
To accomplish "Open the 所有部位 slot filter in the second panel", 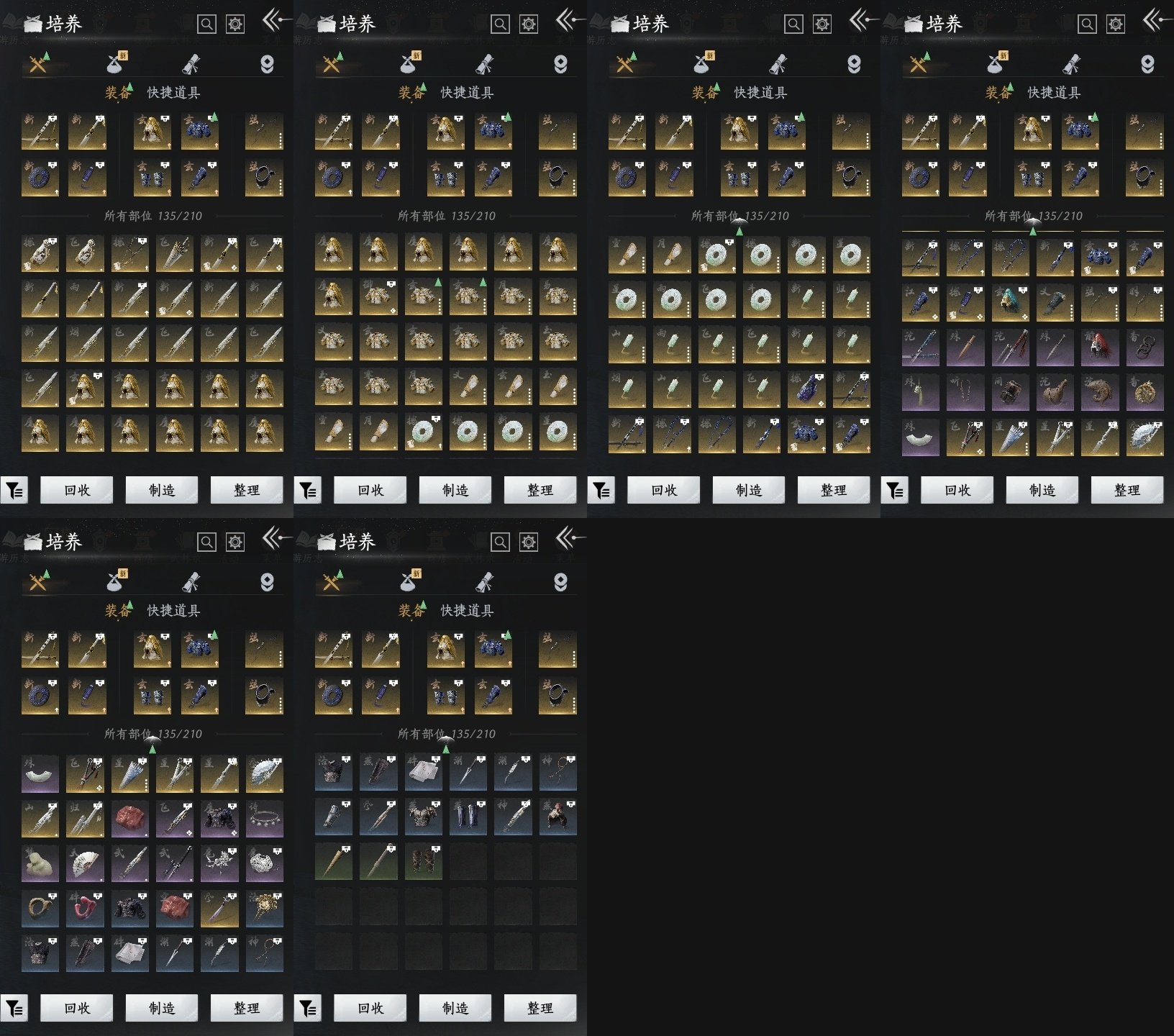I will [x=446, y=216].
